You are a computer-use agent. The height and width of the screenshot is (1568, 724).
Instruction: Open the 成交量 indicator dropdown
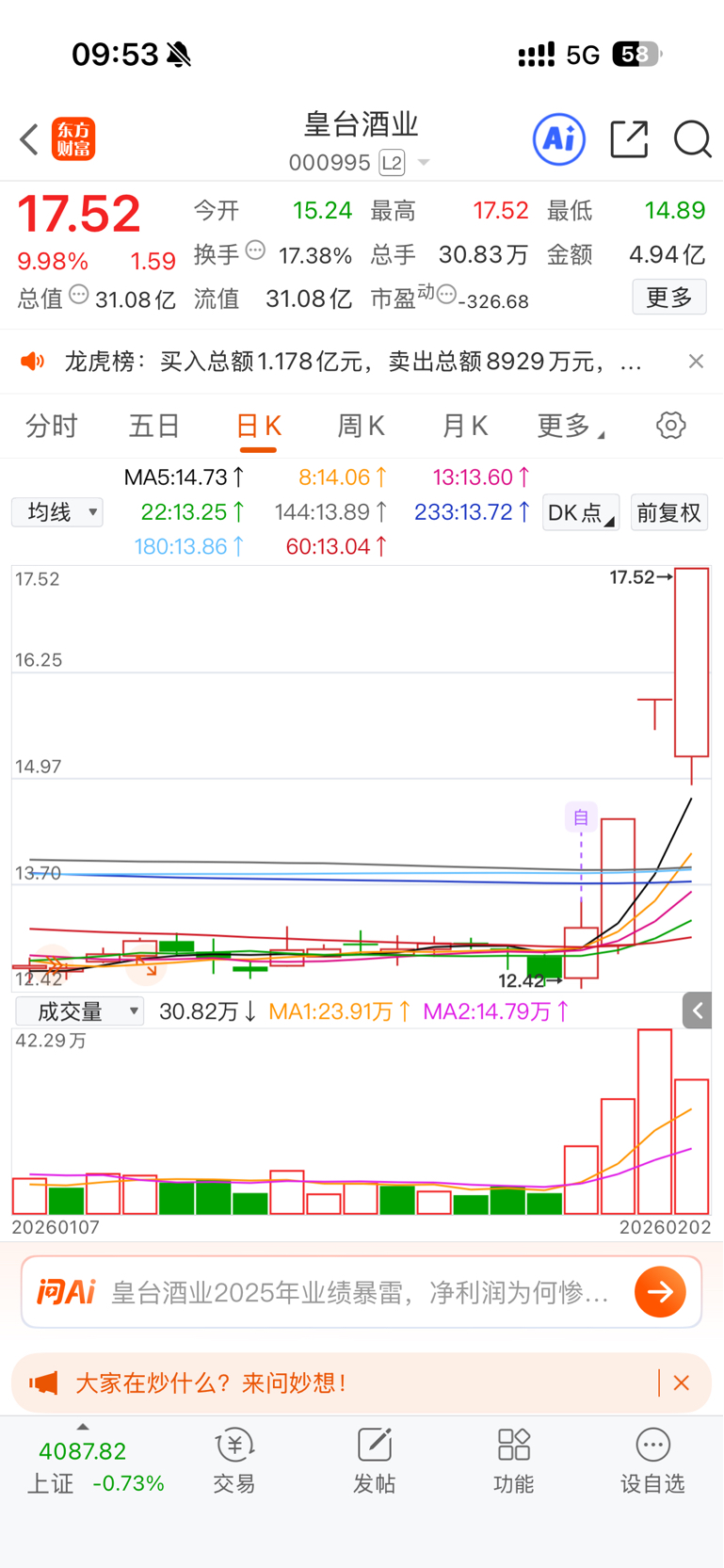coord(80,1011)
